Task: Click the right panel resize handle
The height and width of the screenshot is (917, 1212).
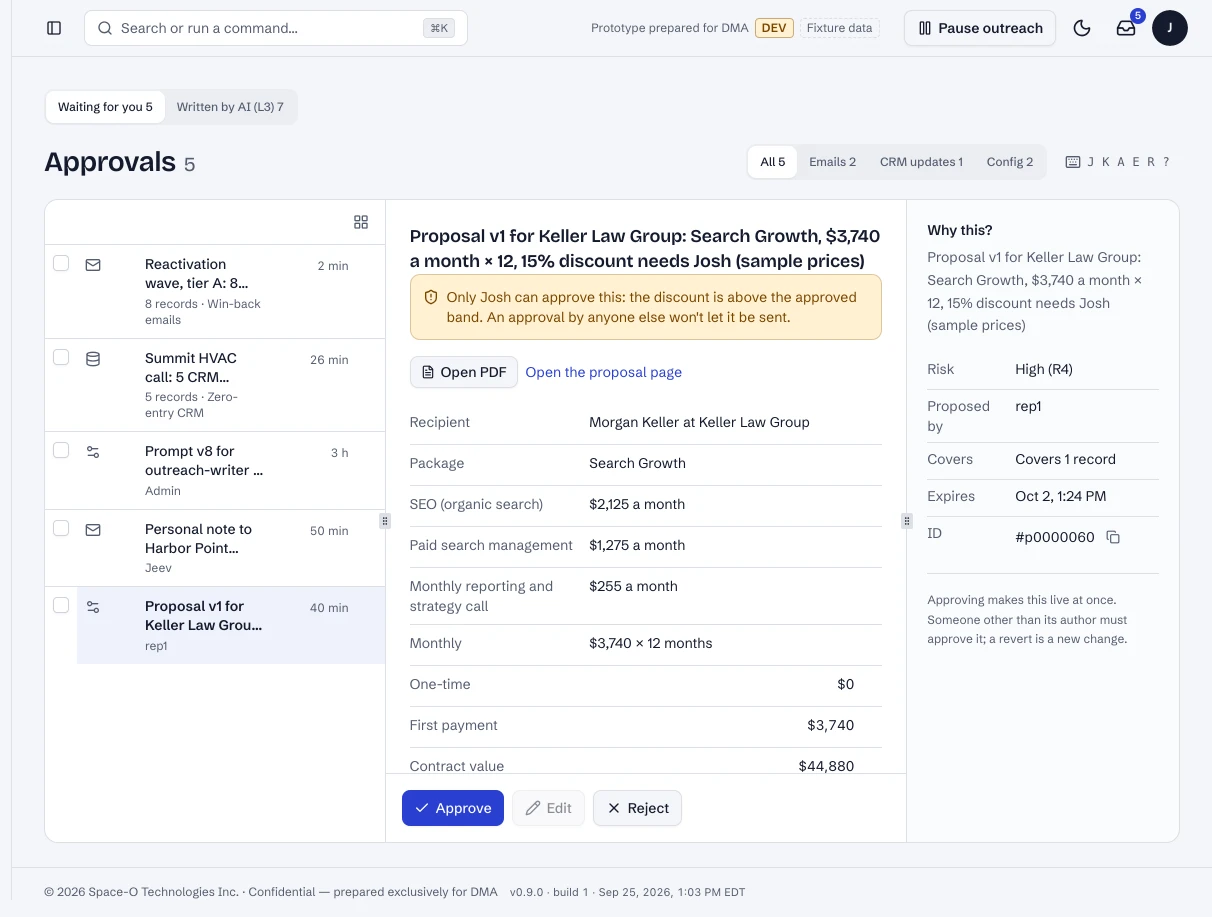Action: (x=907, y=521)
